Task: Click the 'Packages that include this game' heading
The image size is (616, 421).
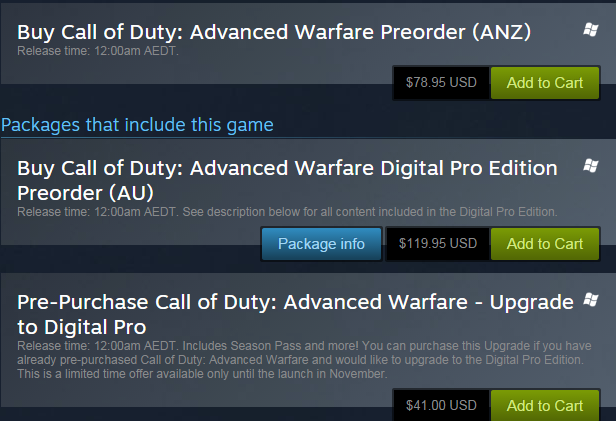Action: [x=137, y=124]
